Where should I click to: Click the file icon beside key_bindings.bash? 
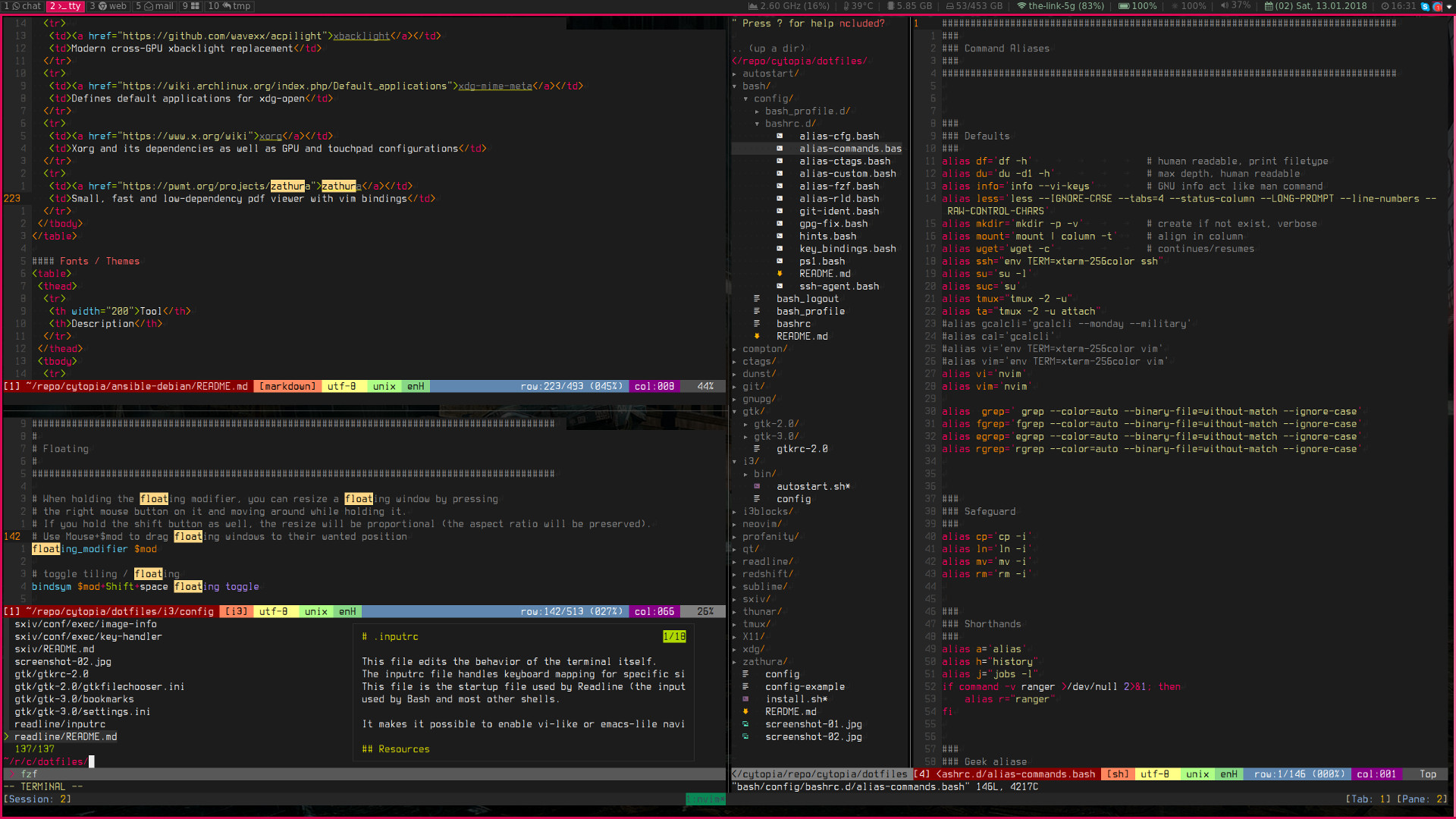(780, 249)
